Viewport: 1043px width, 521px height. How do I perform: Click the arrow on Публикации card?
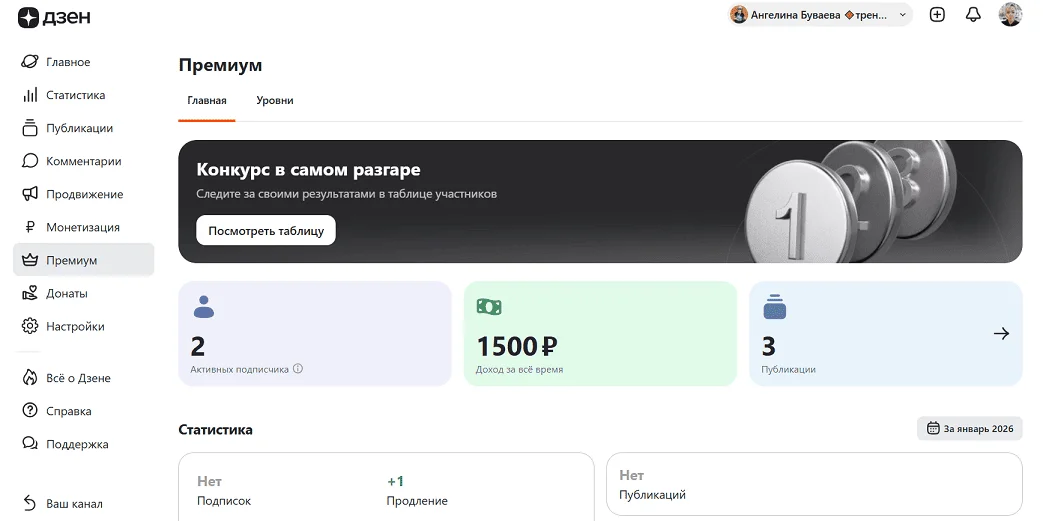1001,333
